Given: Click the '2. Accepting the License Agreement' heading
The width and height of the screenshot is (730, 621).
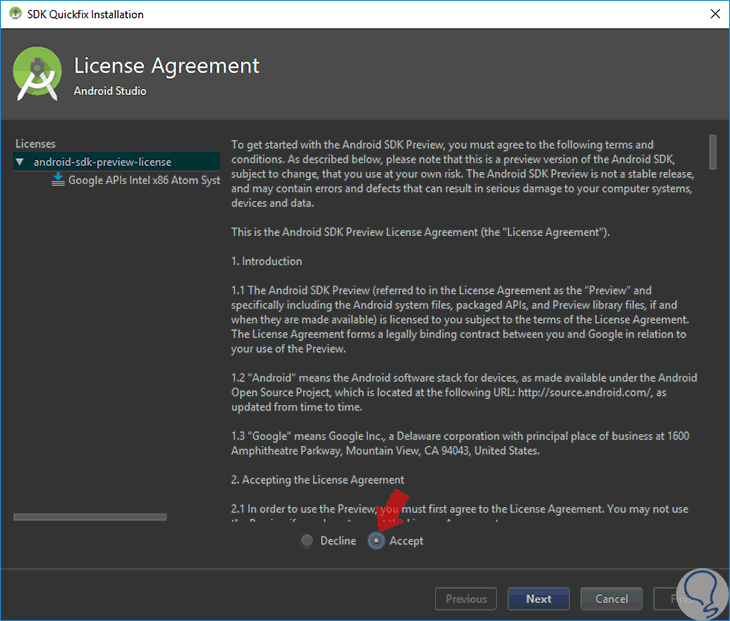Looking at the screenshot, I should (x=318, y=480).
